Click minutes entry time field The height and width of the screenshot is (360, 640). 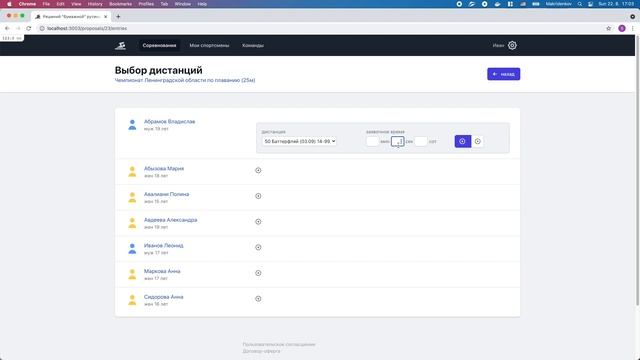point(372,141)
